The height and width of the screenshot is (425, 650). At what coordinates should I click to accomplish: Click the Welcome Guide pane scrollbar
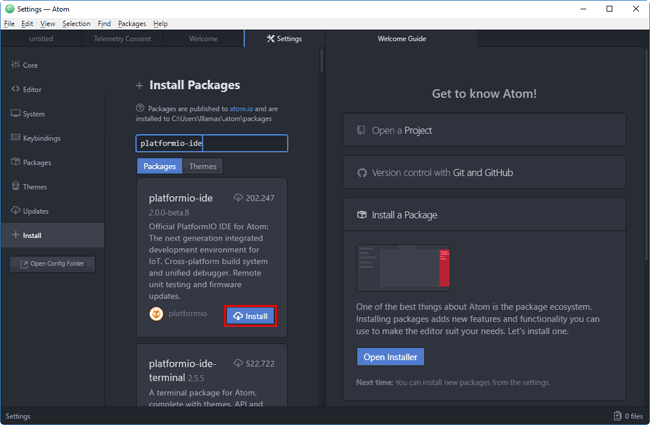pos(647,153)
